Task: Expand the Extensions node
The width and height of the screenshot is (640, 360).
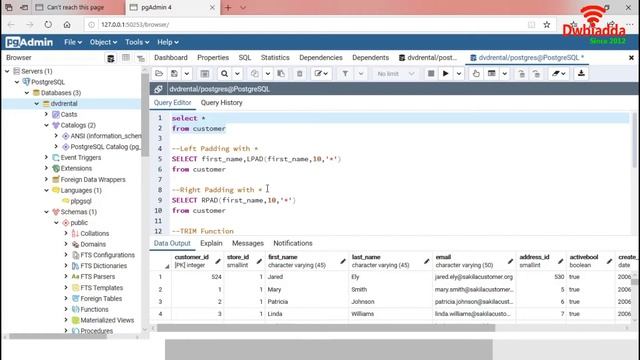Action: point(47,168)
